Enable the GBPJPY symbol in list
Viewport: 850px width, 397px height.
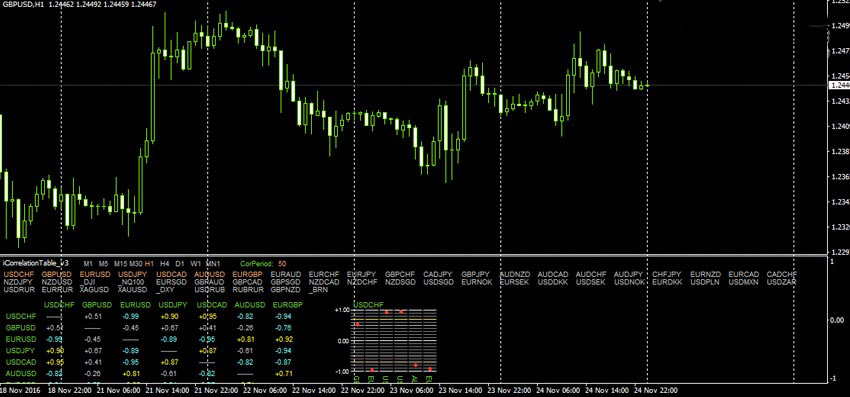pos(475,274)
